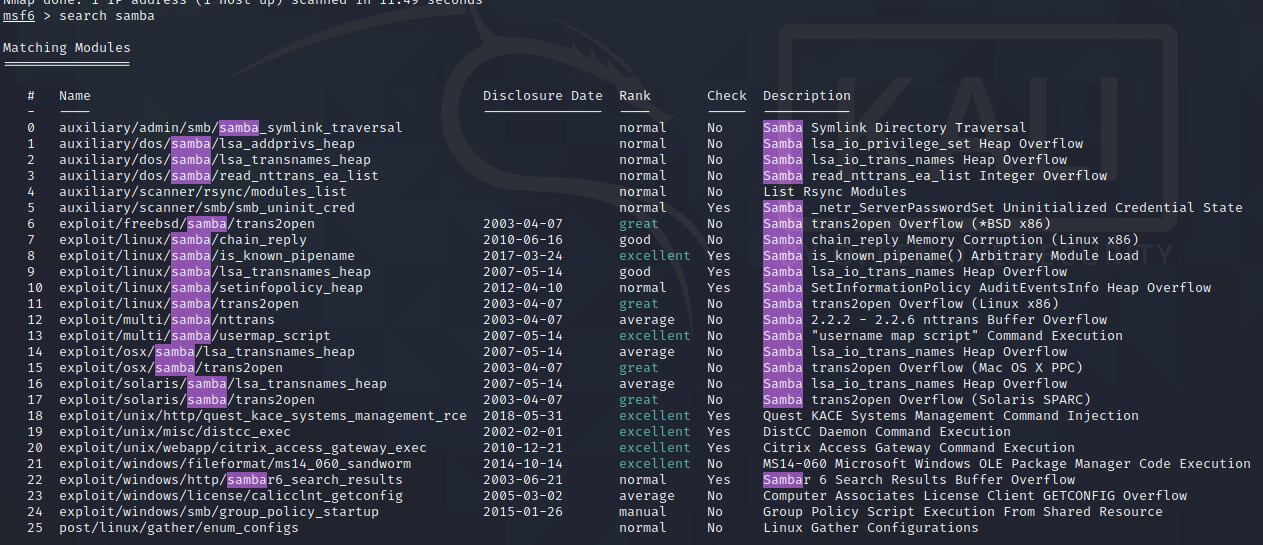Click the Disclosure Date column header
Screen dimensions: 1263x545
click(x=543, y=96)
